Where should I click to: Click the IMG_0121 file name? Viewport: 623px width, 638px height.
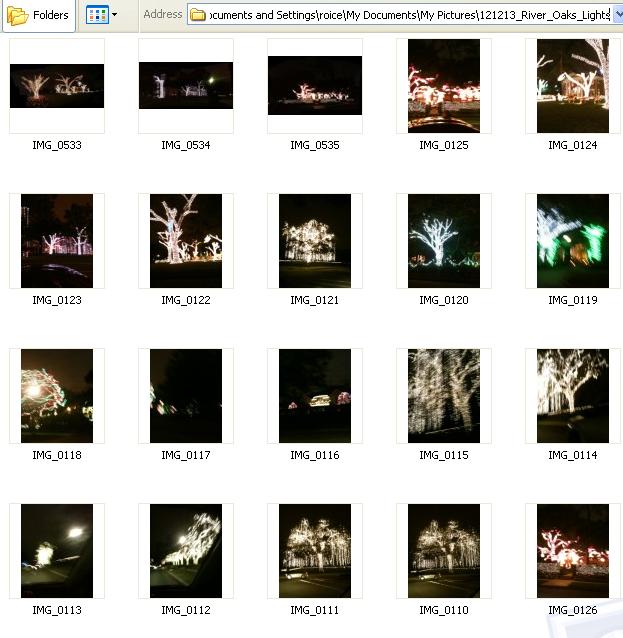point(315,300)
